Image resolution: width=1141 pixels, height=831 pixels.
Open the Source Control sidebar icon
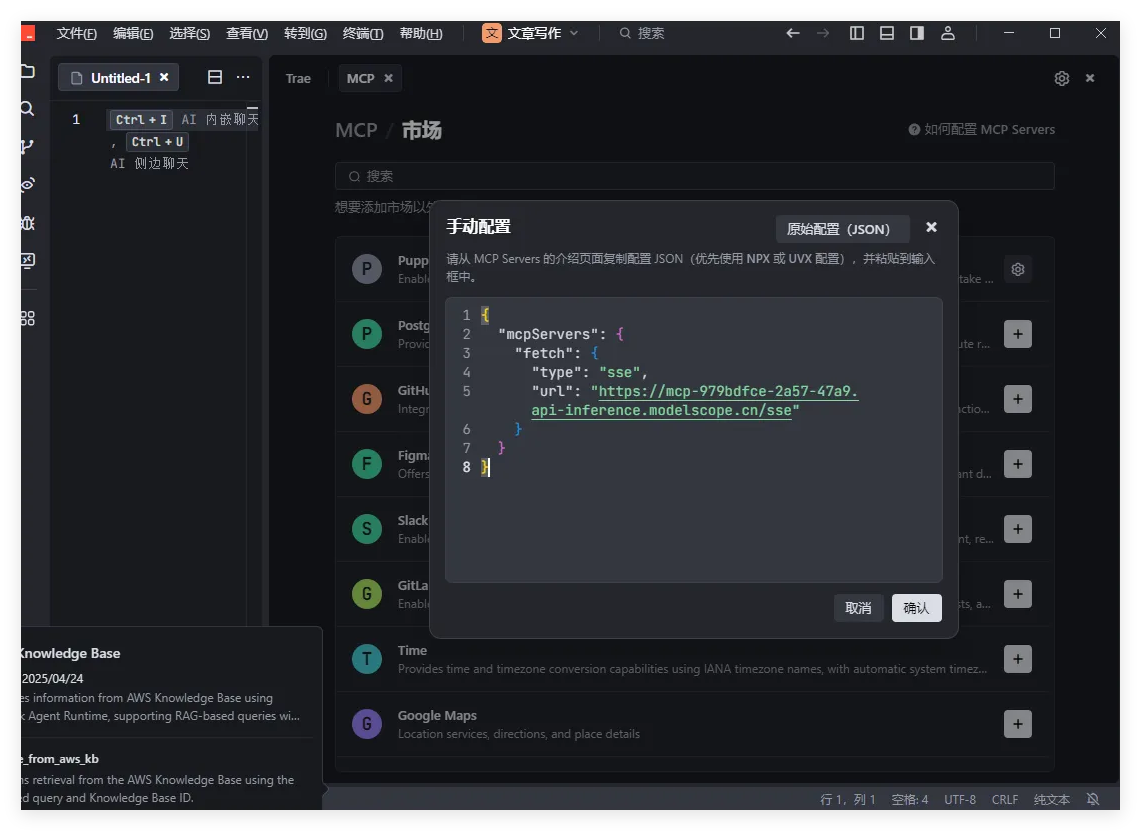[27, 147]
